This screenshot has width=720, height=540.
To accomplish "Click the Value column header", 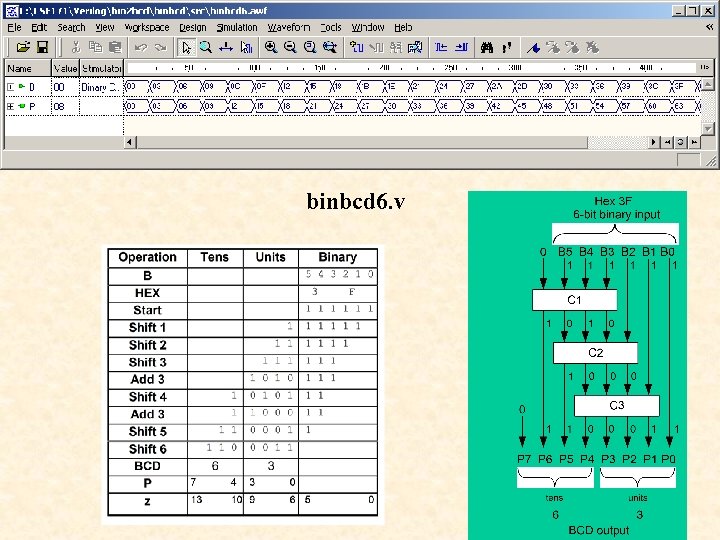I will pos(65,68).
